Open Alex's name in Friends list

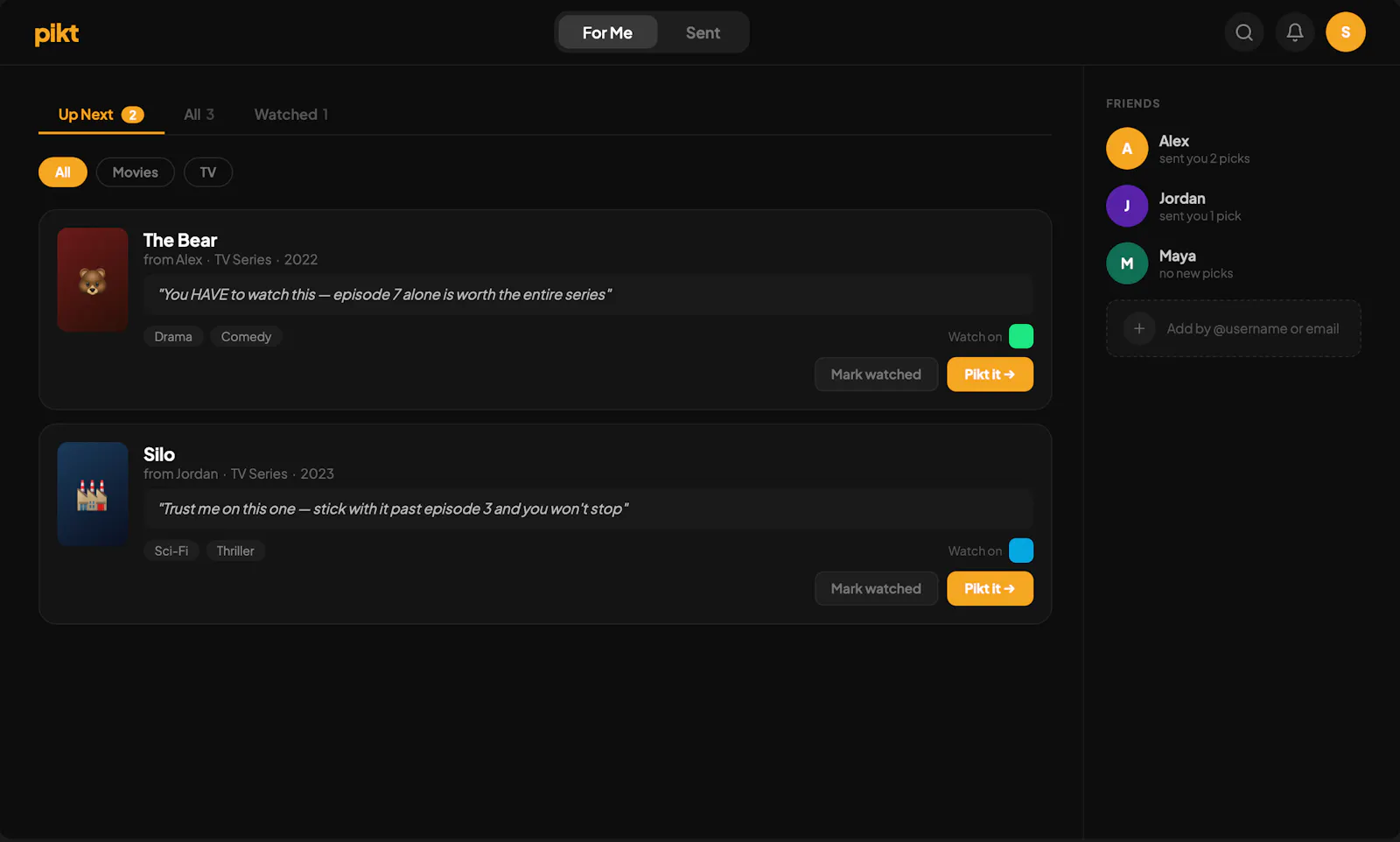1174,141
